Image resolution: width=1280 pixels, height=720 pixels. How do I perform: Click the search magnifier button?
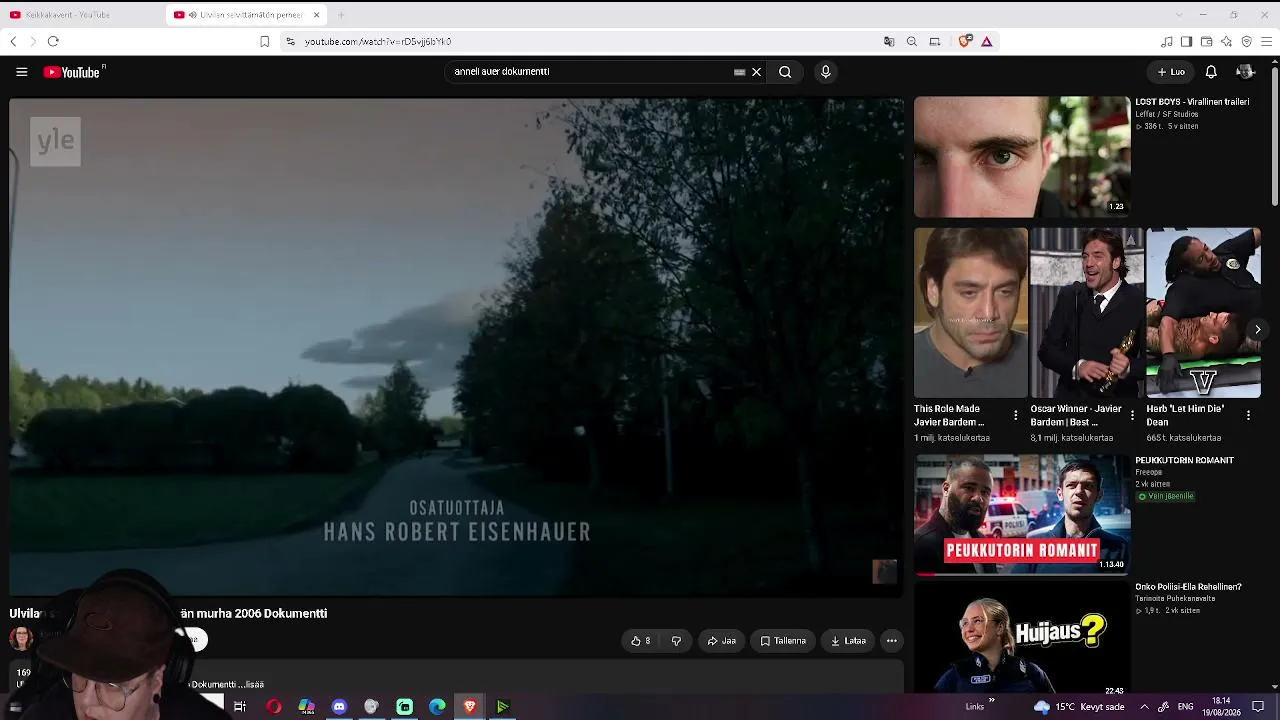pos(785,72)
